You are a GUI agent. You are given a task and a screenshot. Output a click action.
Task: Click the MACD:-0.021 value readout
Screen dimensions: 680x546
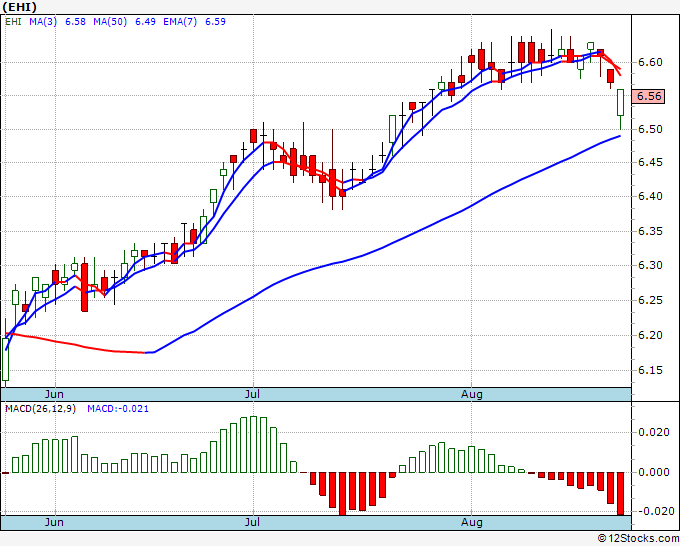click(118, 409)
